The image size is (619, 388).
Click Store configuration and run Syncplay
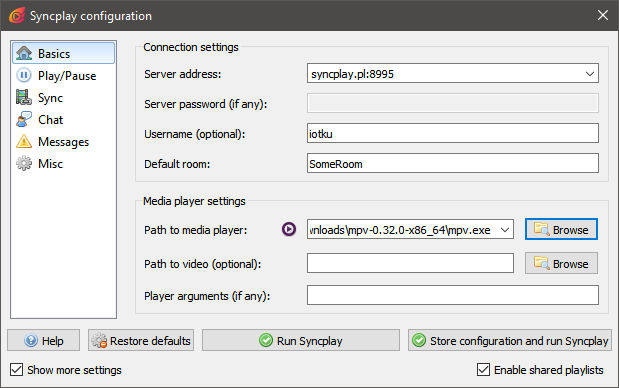(510, 340)
